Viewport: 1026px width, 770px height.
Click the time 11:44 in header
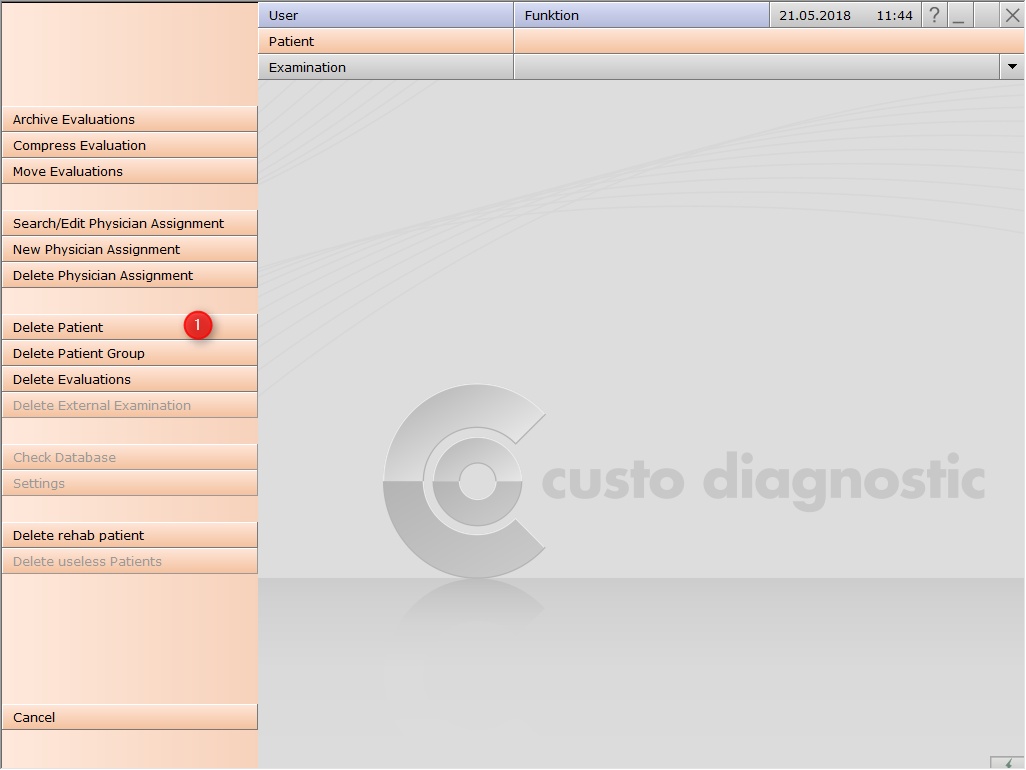[x=894, y=16]
